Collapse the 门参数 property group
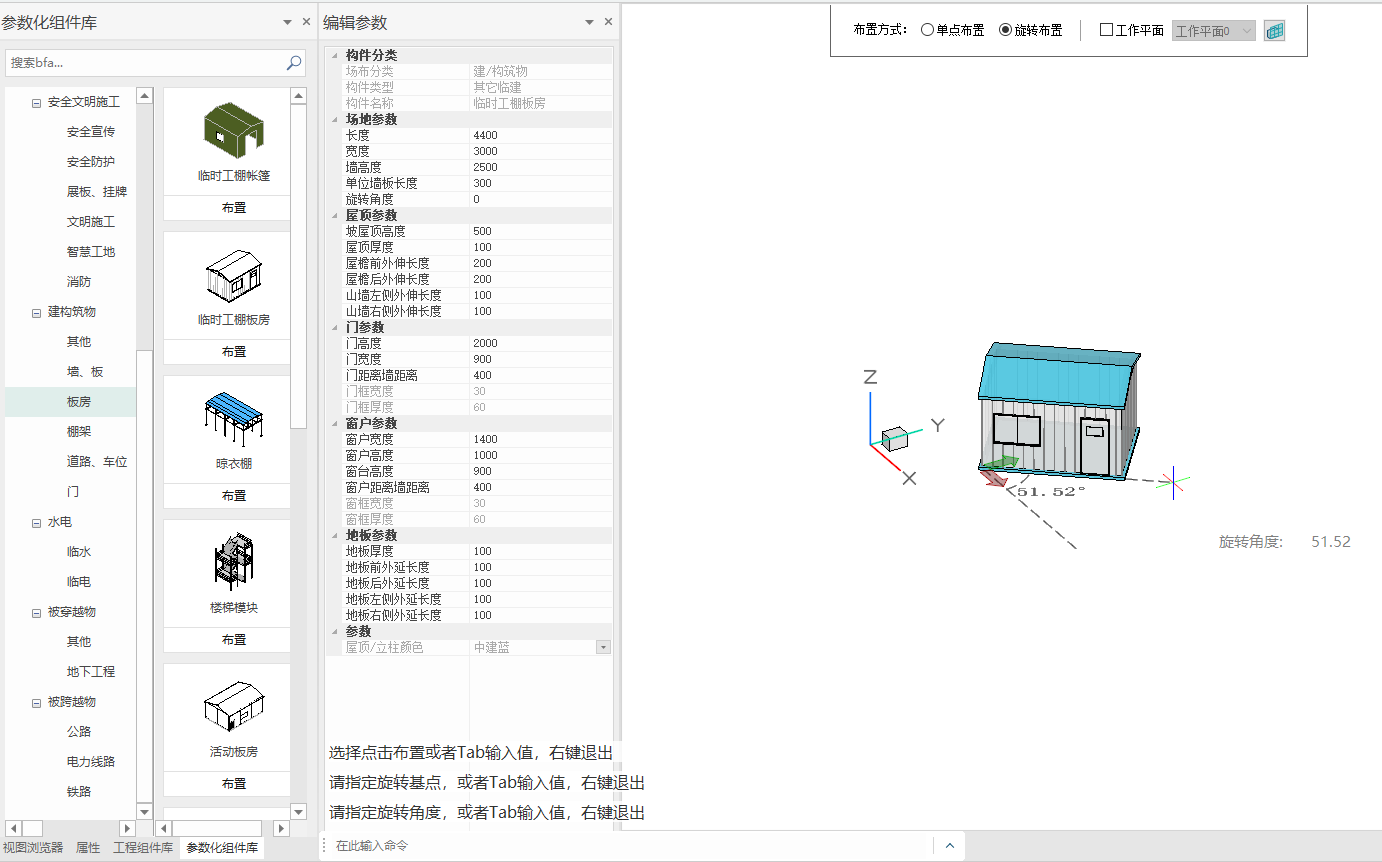This screenshot has height=862, width=1382. 334,328
